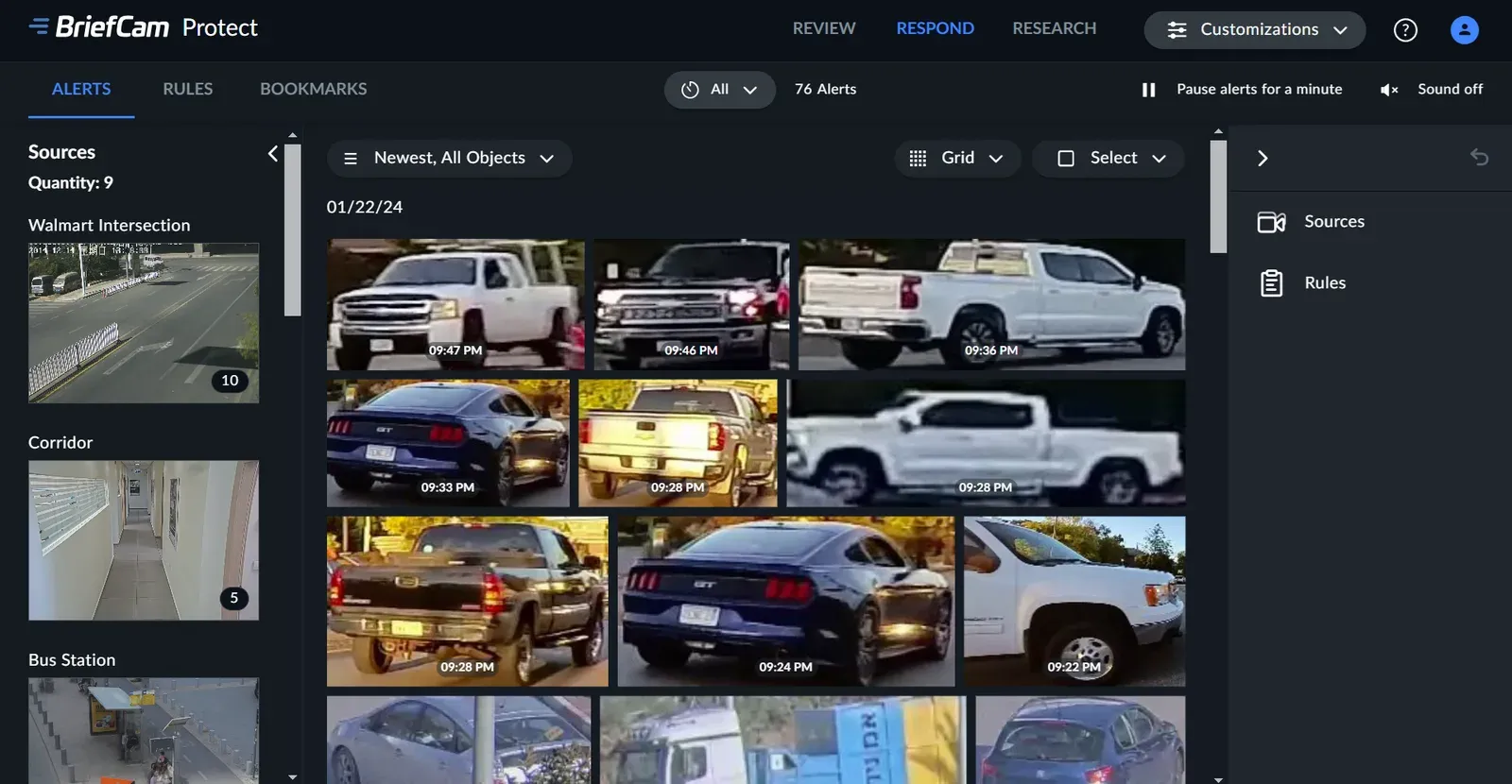Select the ALERTS tab
The width and height of the screenshot is (1512, 784).
81,89
